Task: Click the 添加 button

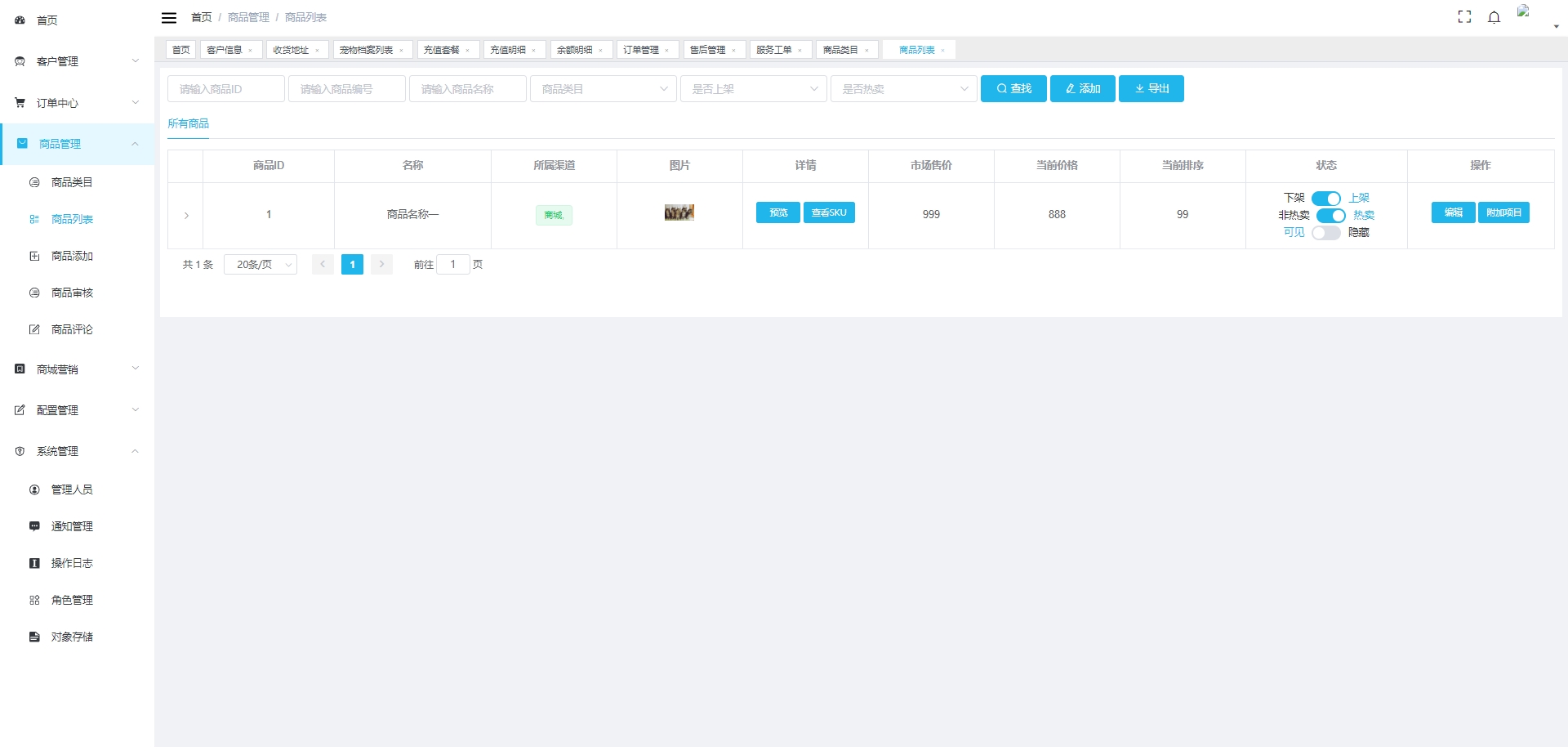Action: (x=1083, y=88)
